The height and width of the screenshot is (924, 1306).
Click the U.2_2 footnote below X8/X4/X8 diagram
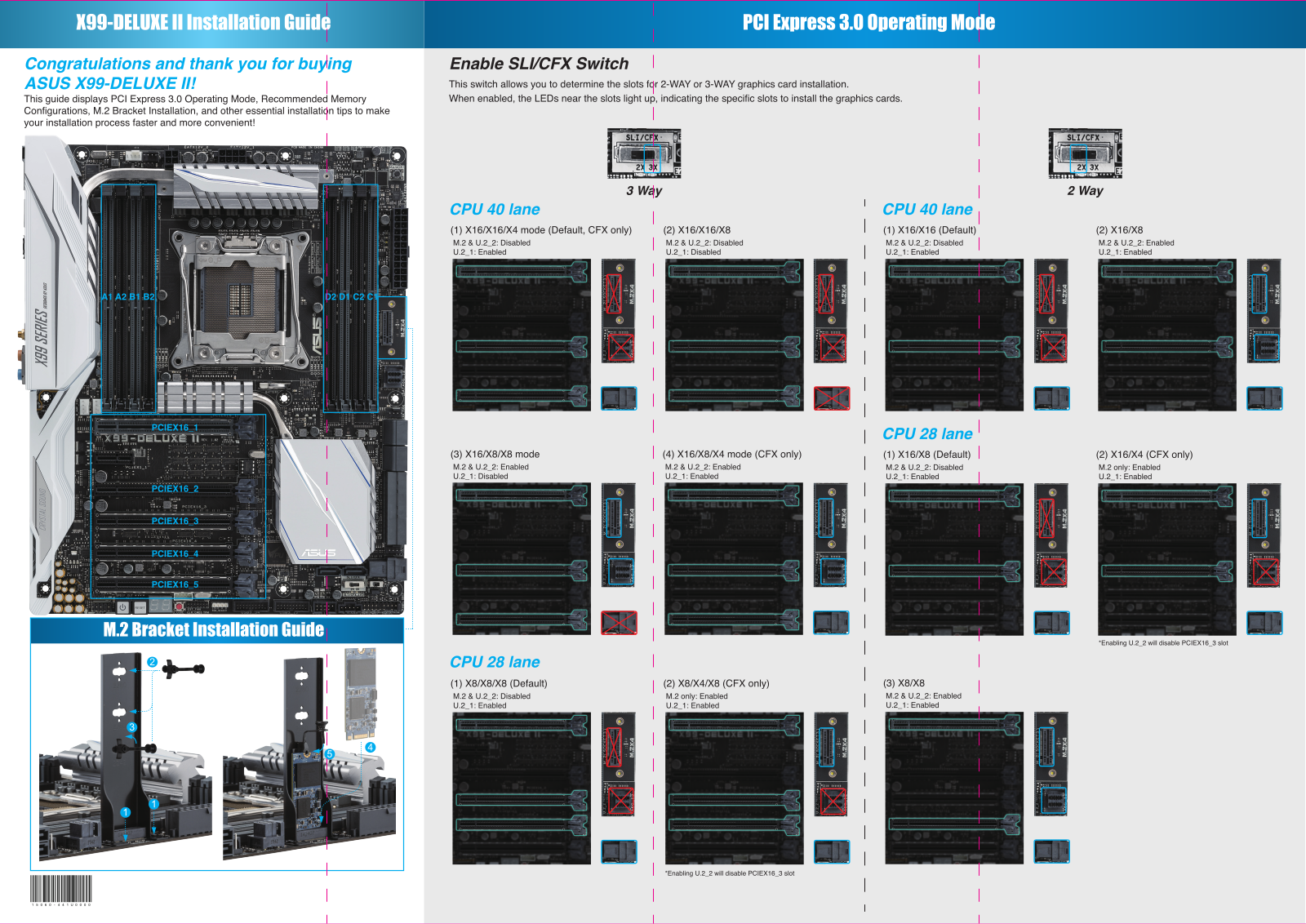730,873
